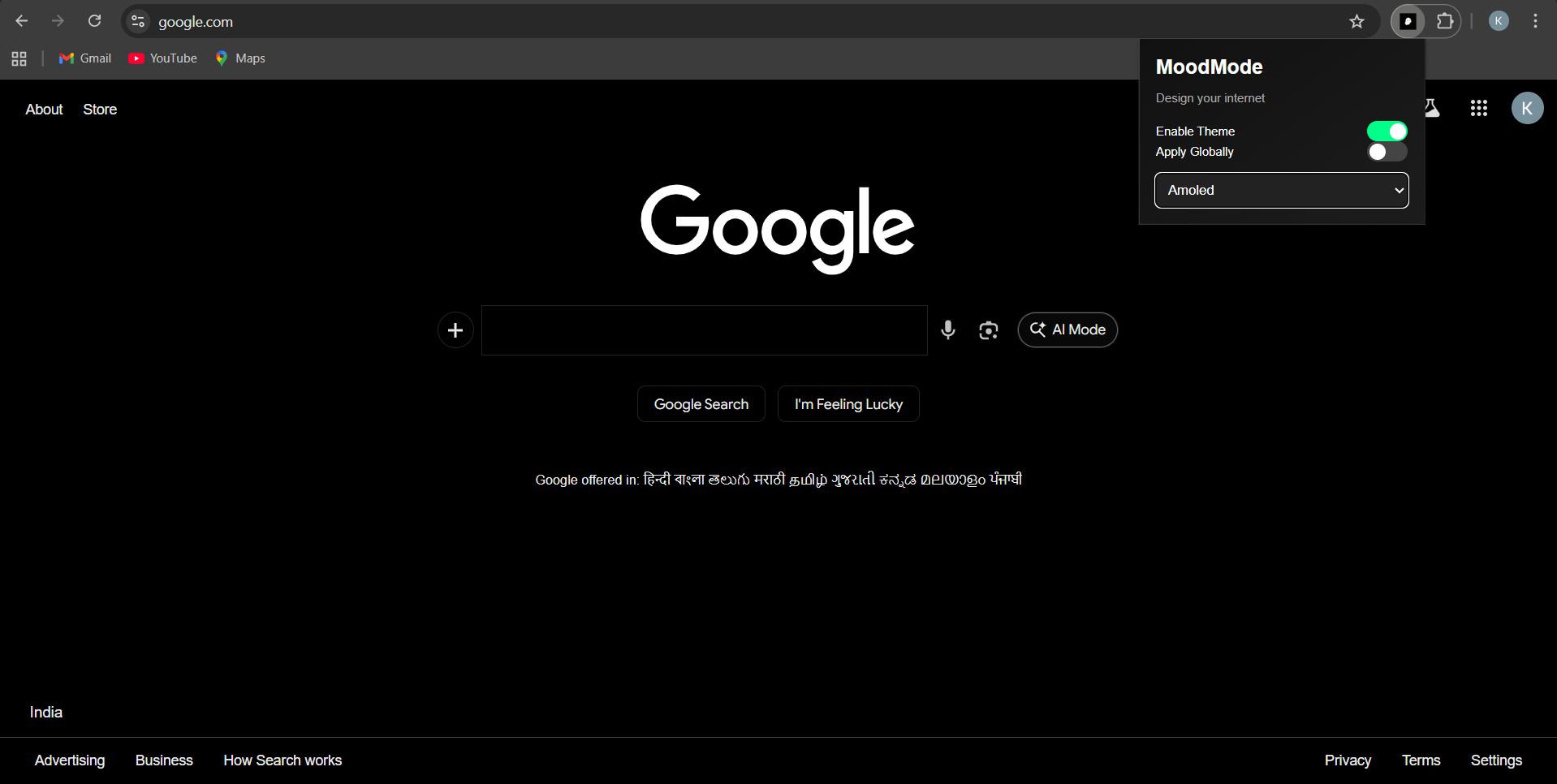Bookmark this page with the star icon

[x=1356, y=21]
